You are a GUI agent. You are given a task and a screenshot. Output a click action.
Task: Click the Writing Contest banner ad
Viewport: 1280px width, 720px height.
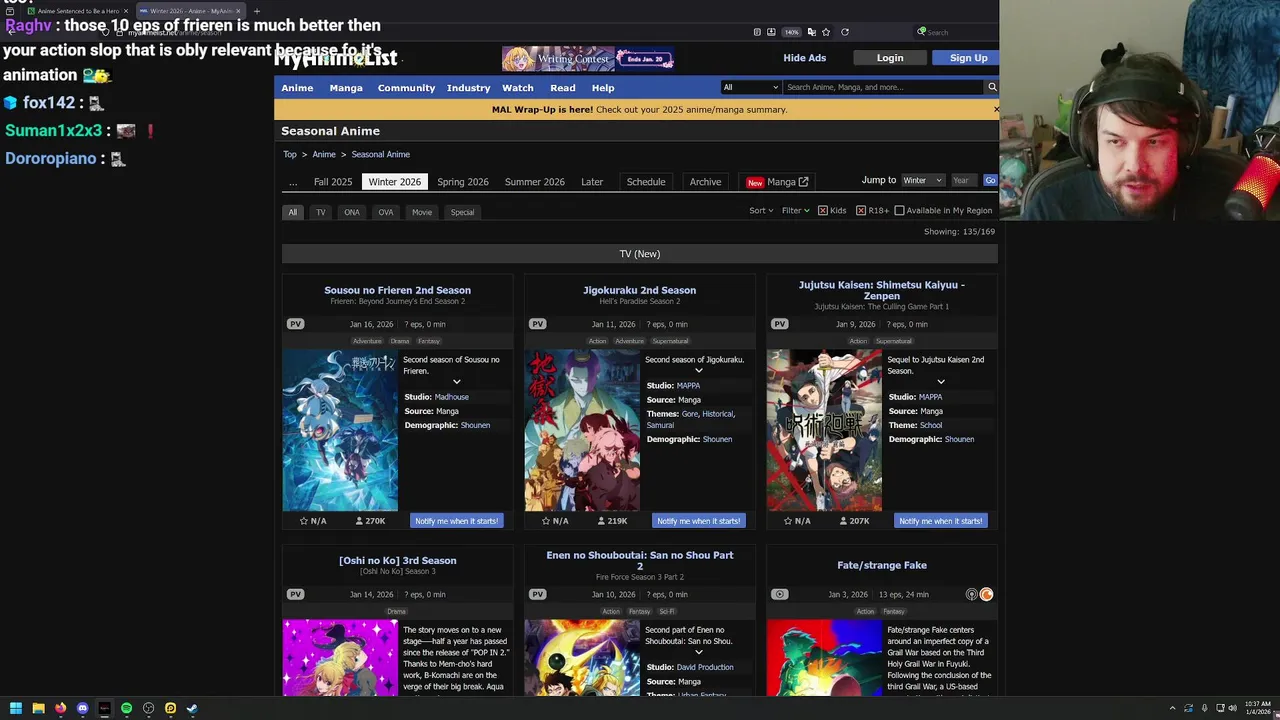pos(588,59)
